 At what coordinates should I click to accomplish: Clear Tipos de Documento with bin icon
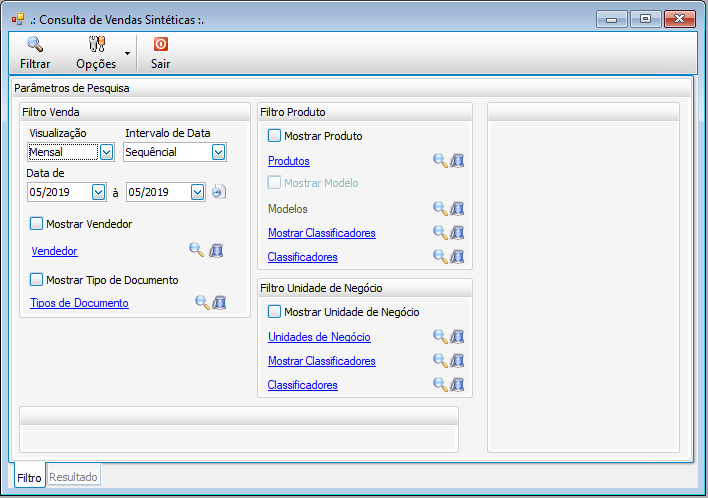pyautogui.click(x=219, y=302)
